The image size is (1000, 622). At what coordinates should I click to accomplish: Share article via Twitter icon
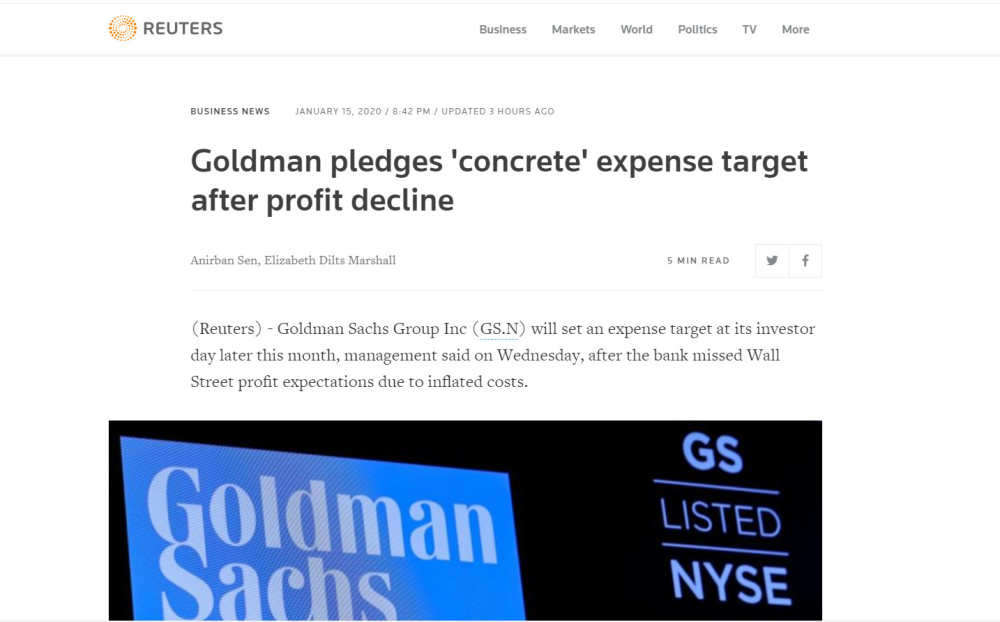point(772,260)
